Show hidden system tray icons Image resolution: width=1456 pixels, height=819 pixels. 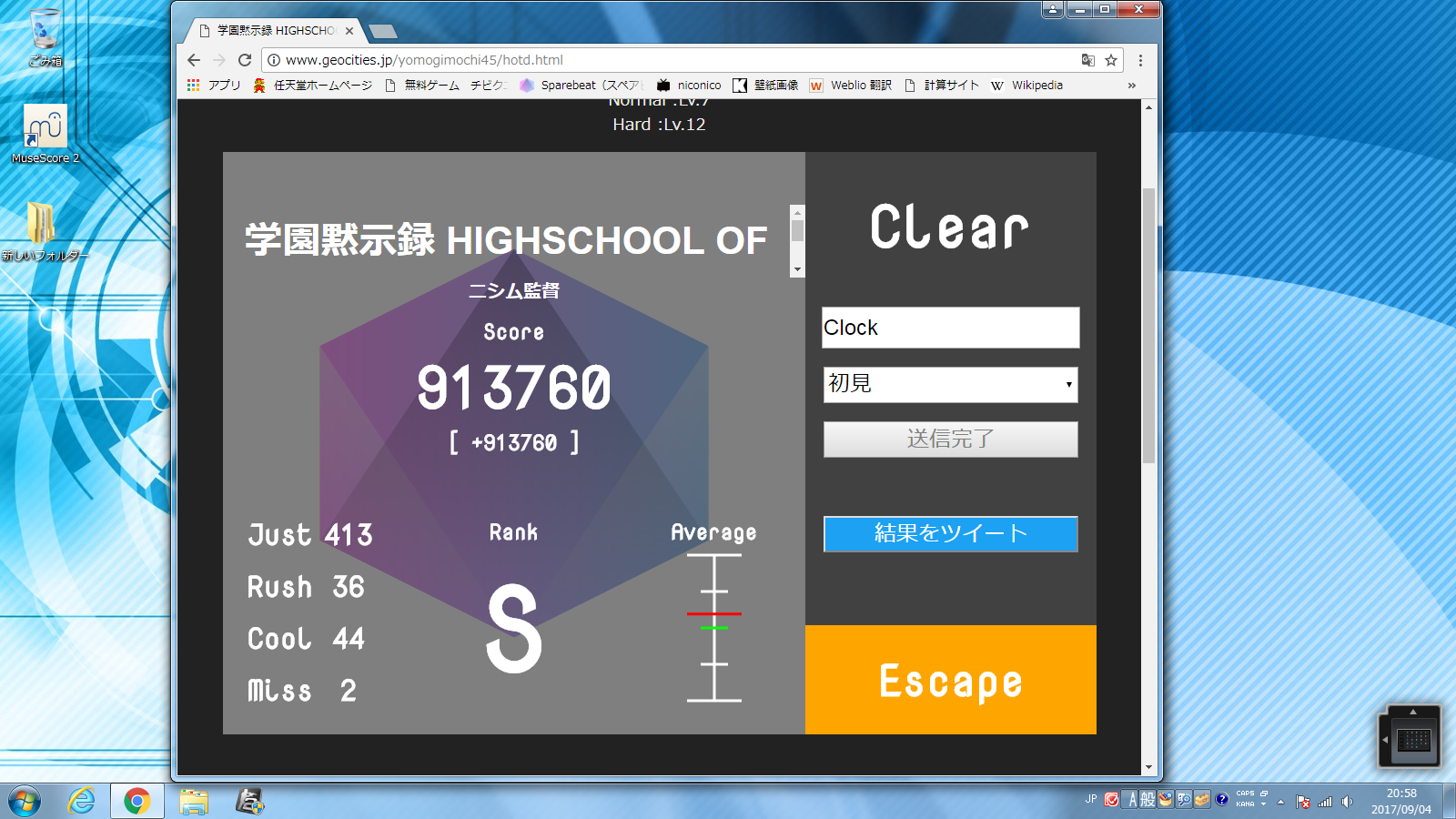click(1280, 802)
